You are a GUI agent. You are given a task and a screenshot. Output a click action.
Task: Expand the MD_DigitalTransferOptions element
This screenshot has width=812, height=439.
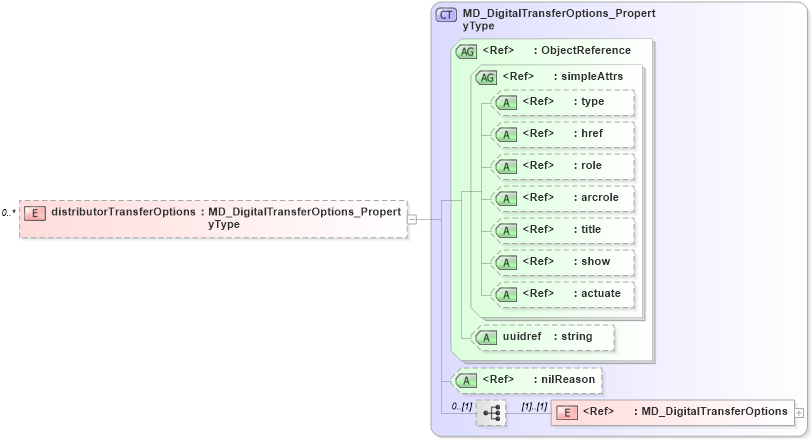(799, 413)
